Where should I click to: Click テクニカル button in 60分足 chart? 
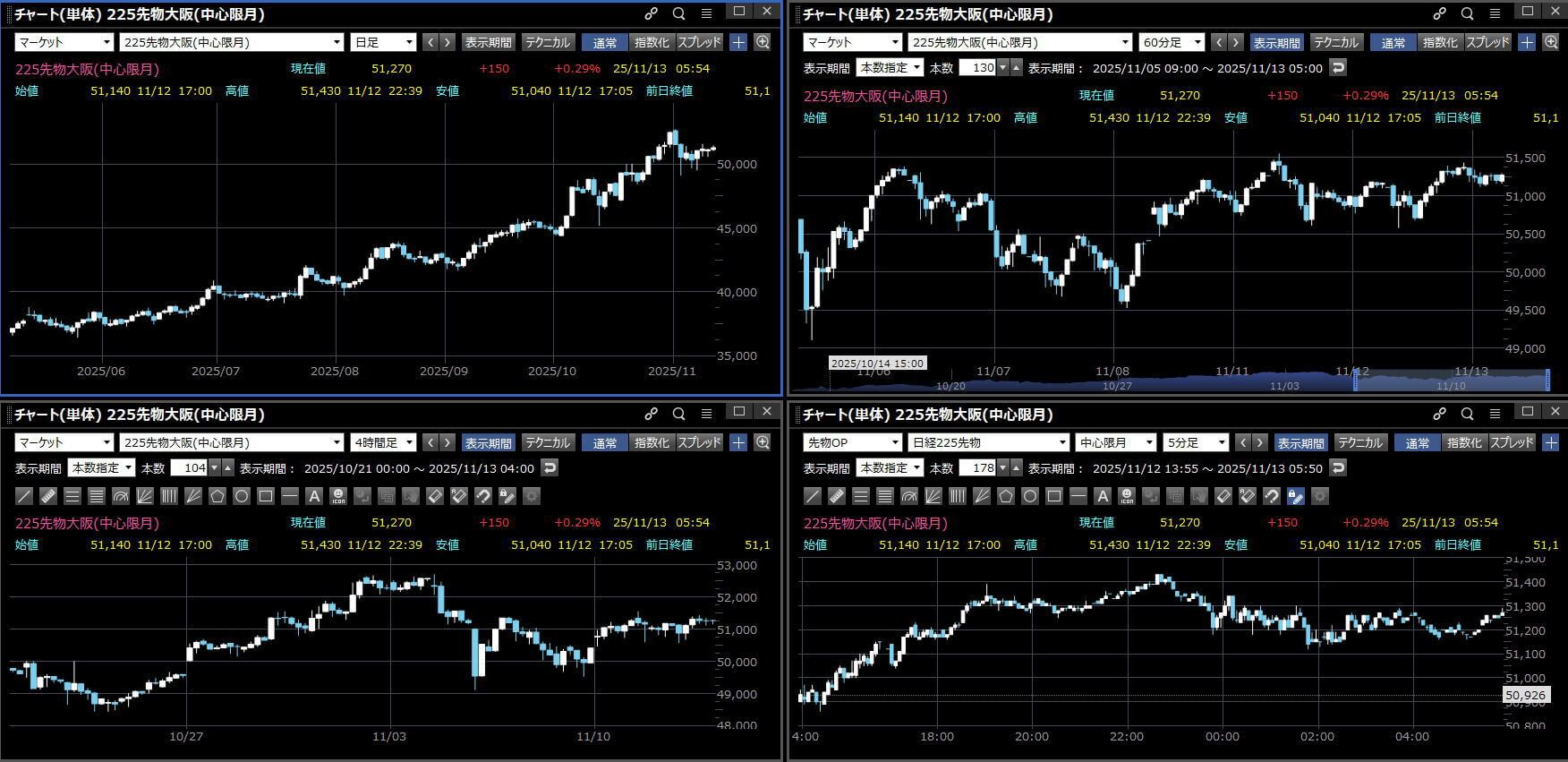(1335, 42)
